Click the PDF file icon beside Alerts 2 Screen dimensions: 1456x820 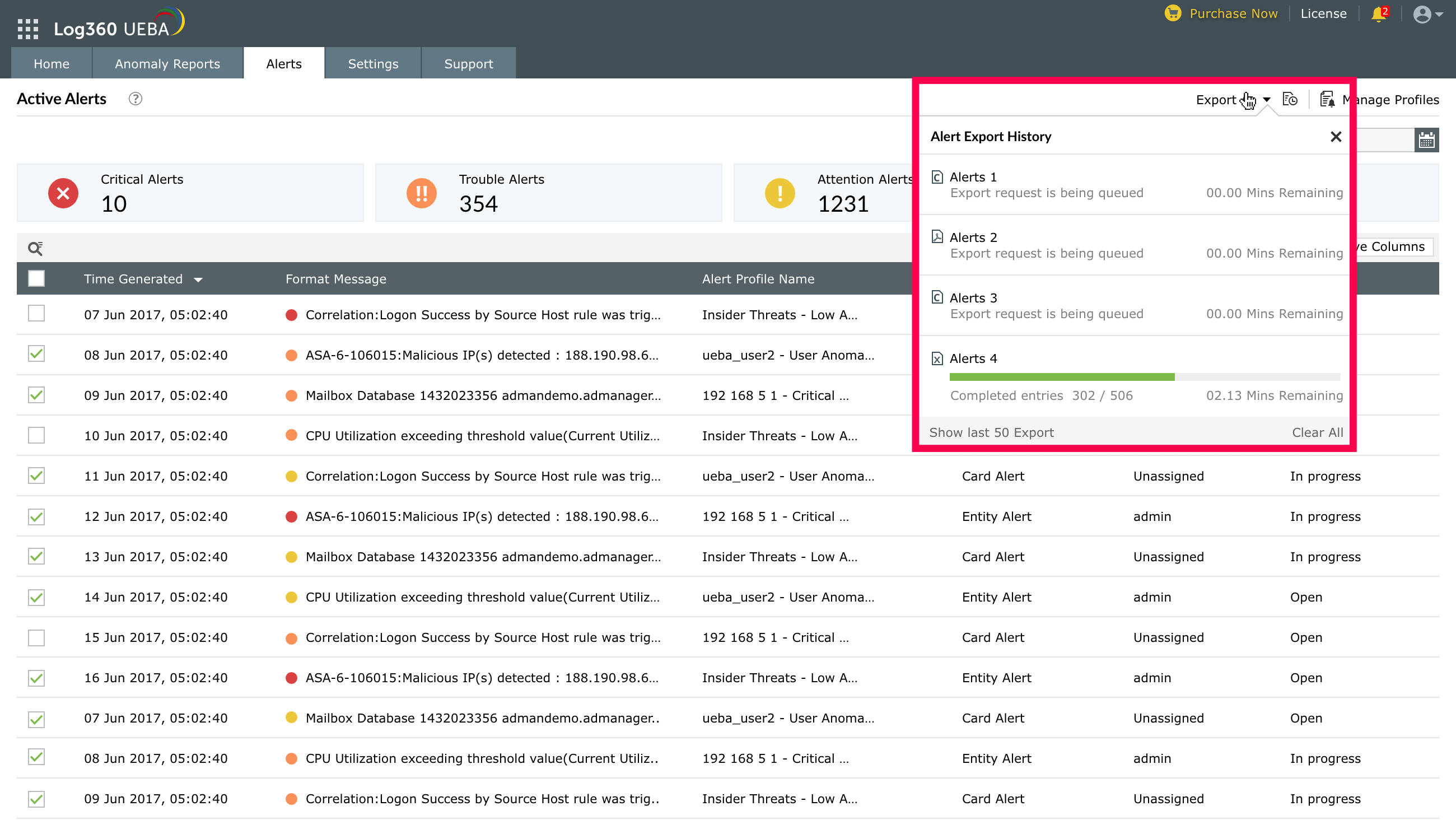937,236
